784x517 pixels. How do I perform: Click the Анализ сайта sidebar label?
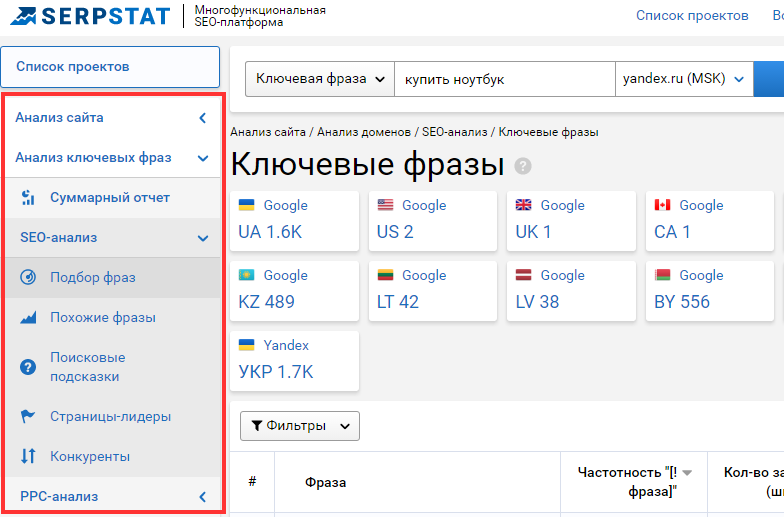[x=60, y=118]
